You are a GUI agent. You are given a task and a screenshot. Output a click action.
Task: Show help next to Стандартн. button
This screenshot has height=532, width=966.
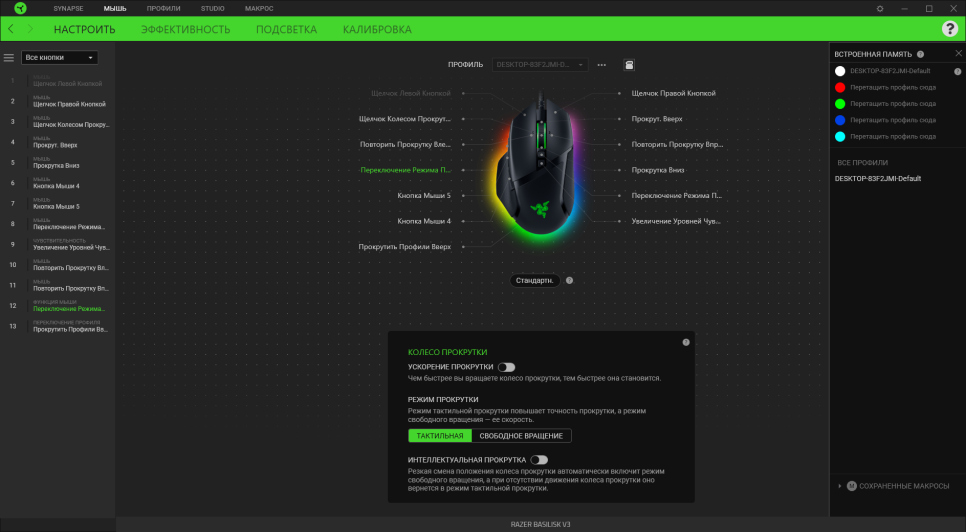(569, 280)
